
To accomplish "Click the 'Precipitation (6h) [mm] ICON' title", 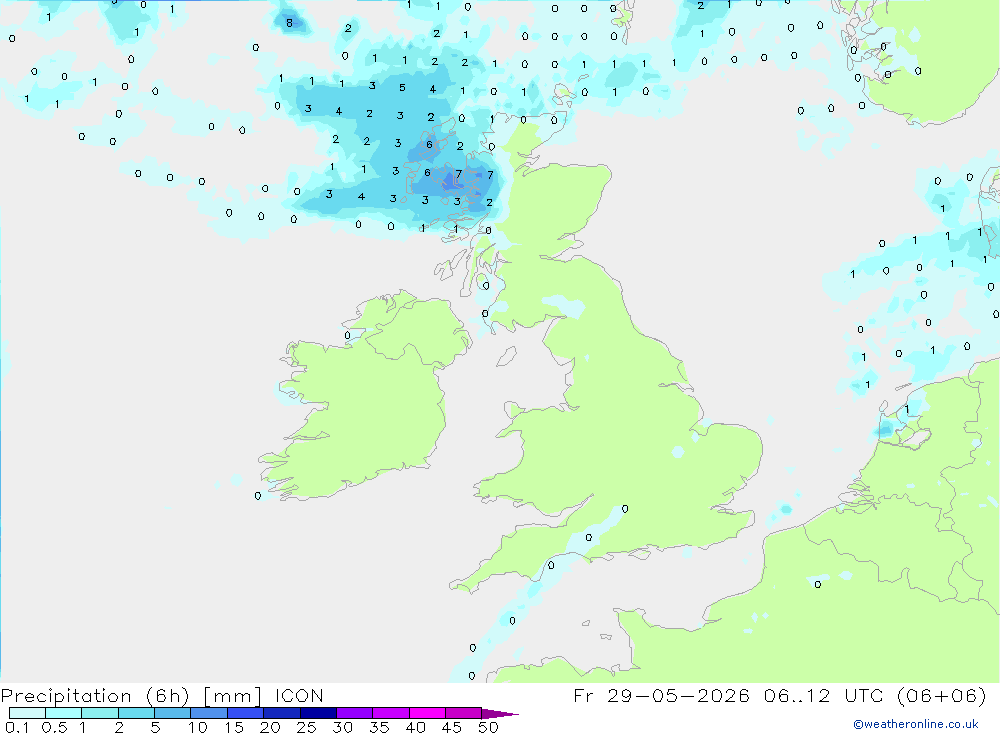I will pos(162,695).
